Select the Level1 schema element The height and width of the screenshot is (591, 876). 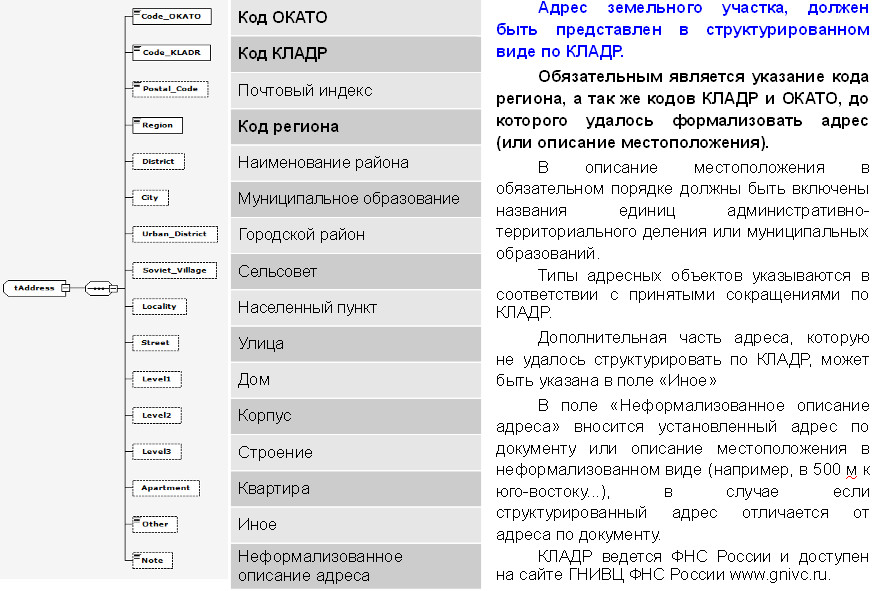156,379
